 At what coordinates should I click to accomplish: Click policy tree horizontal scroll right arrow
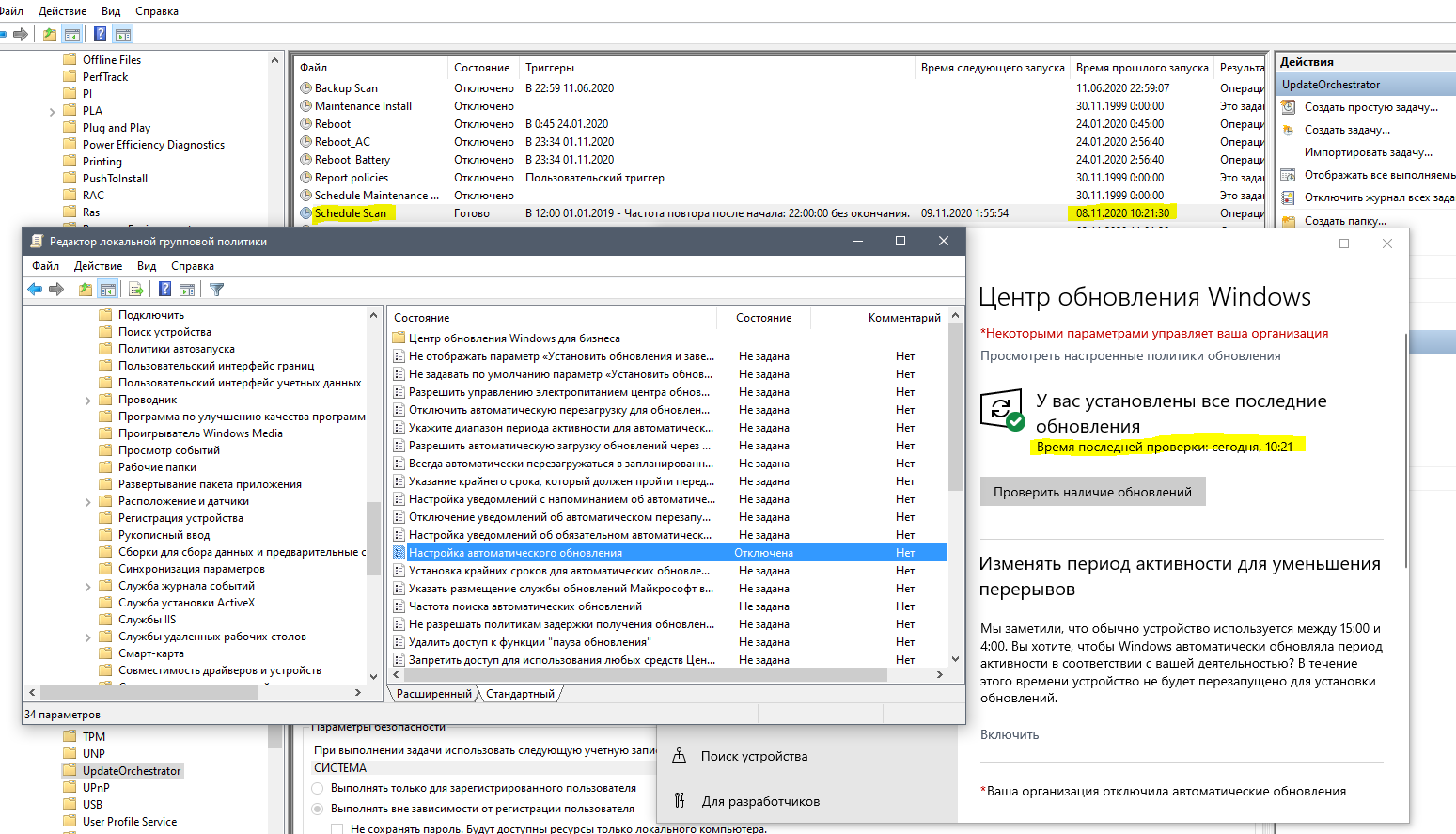click(x=358, y=693)
